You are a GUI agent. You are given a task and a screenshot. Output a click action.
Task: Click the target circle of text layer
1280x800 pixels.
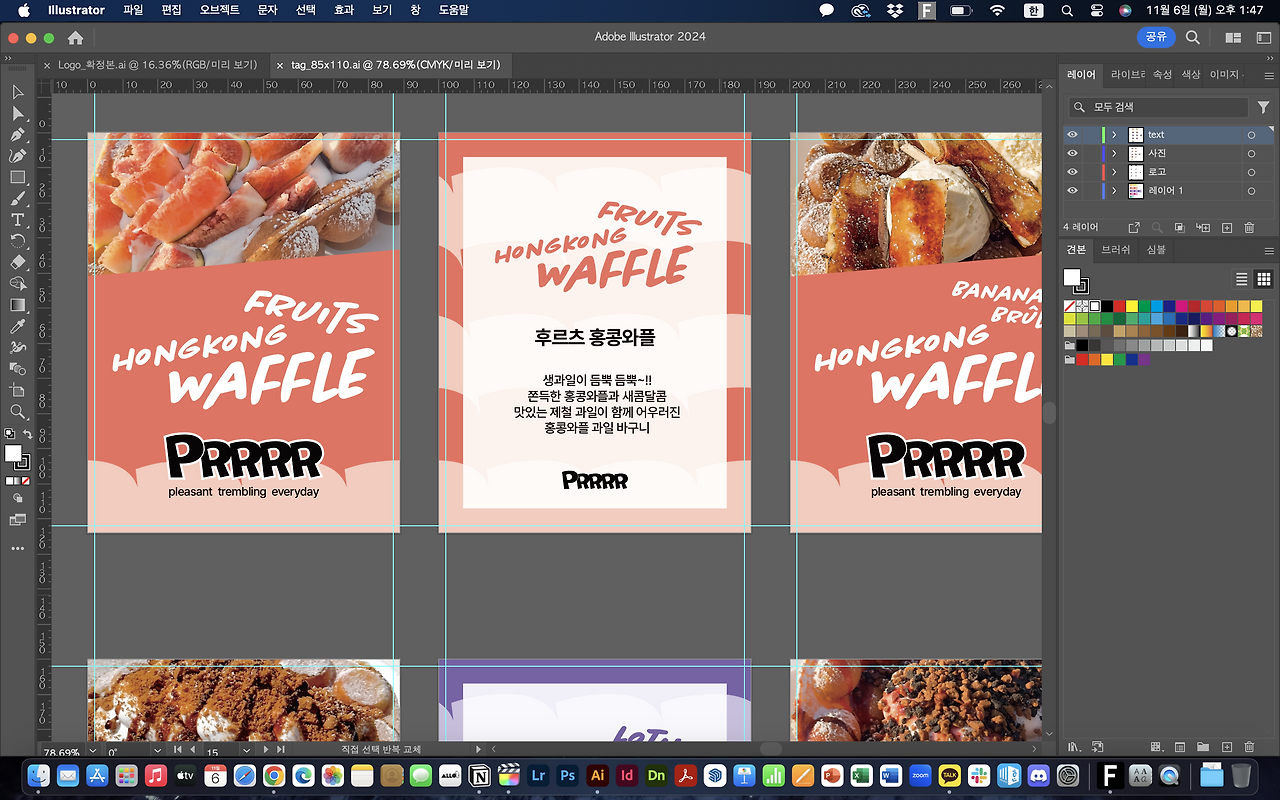click(x=1251, y=135)
